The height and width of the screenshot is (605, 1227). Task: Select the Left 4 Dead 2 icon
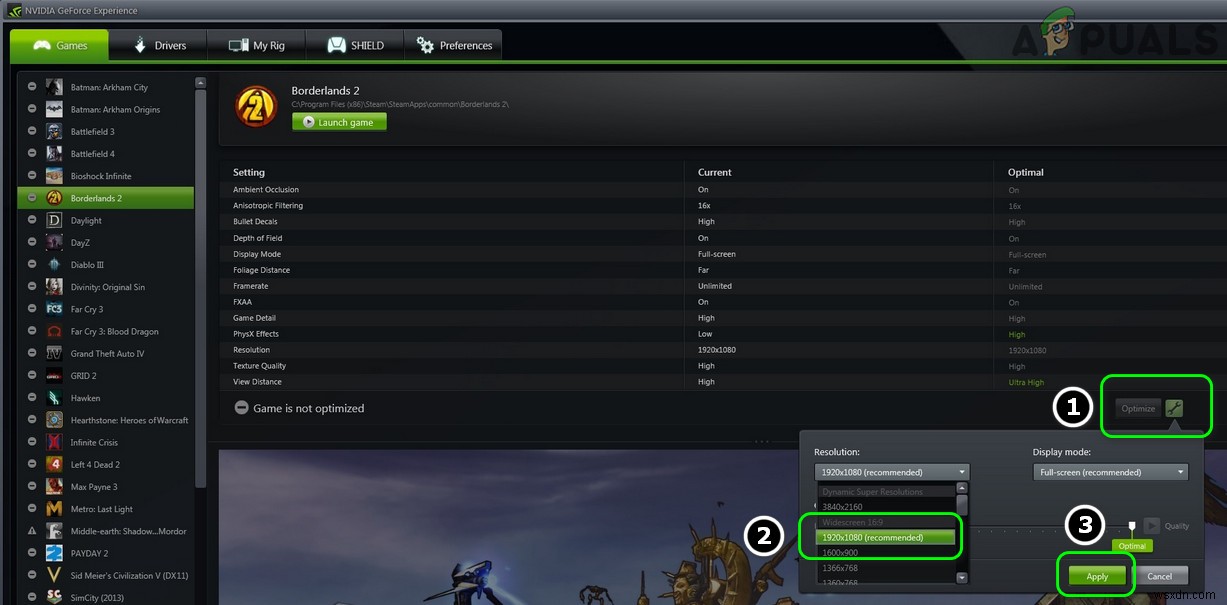(54, 464)
